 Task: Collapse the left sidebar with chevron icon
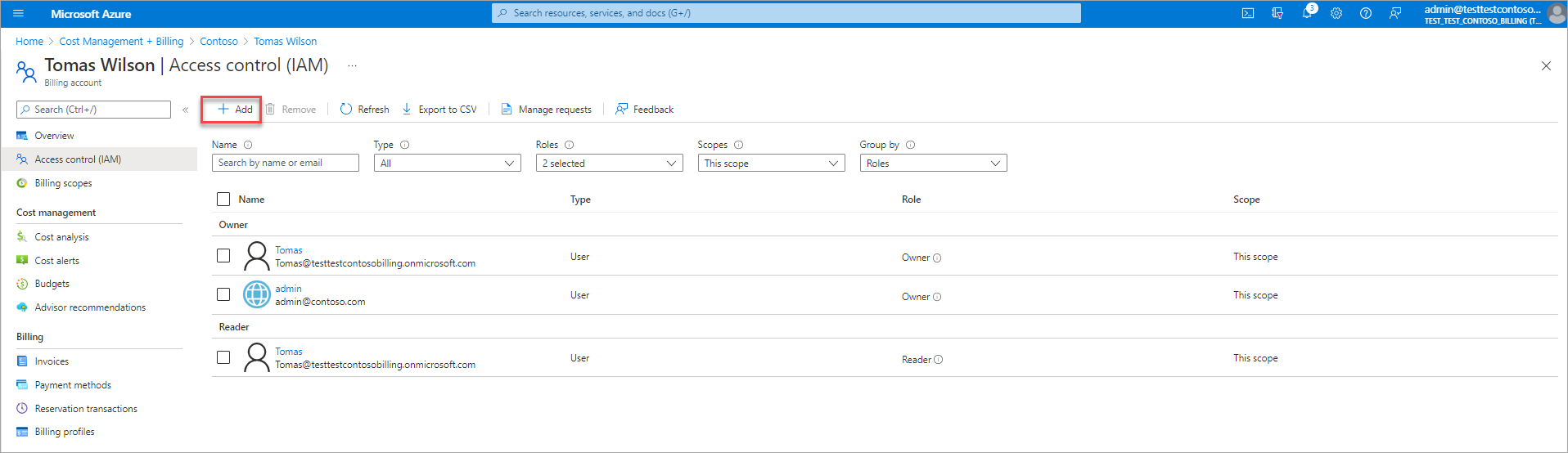[186, 110]
